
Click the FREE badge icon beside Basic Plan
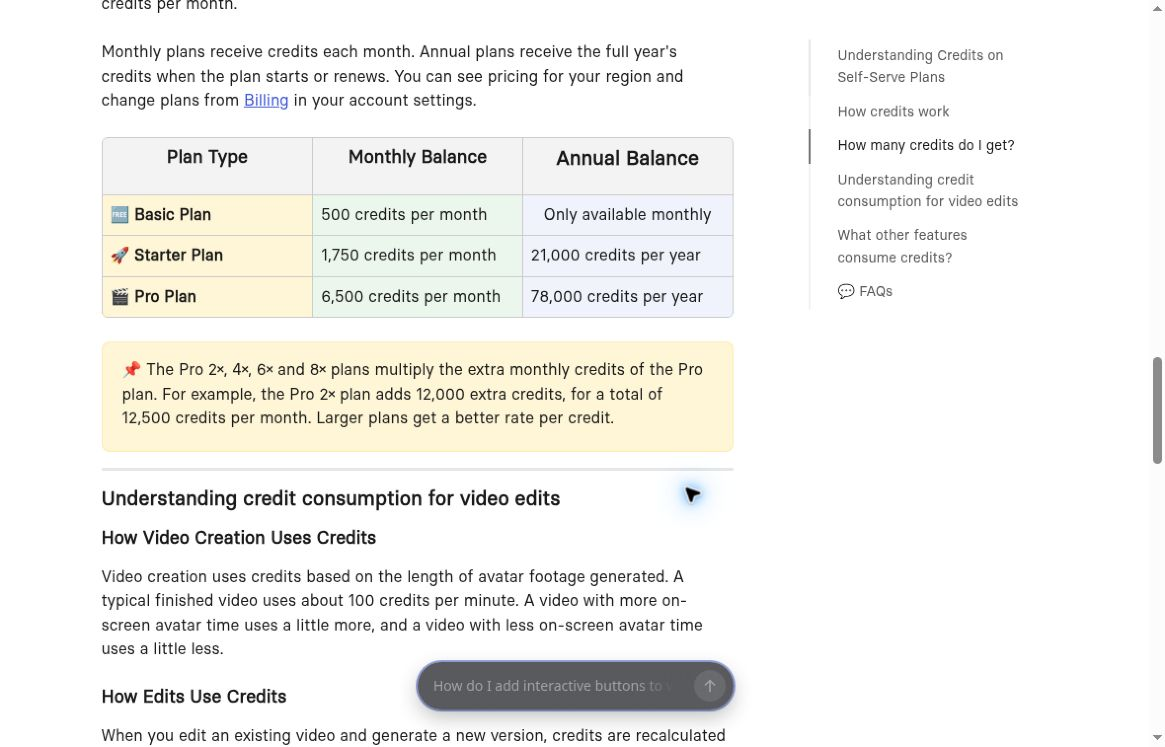coord(120,215)
